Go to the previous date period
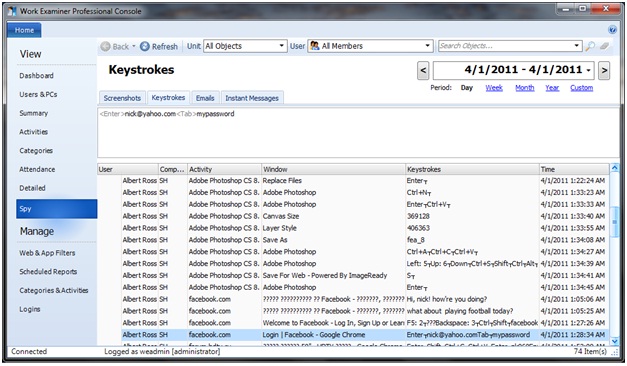Viewport: 627px width, 366px height. click(423, 71)
